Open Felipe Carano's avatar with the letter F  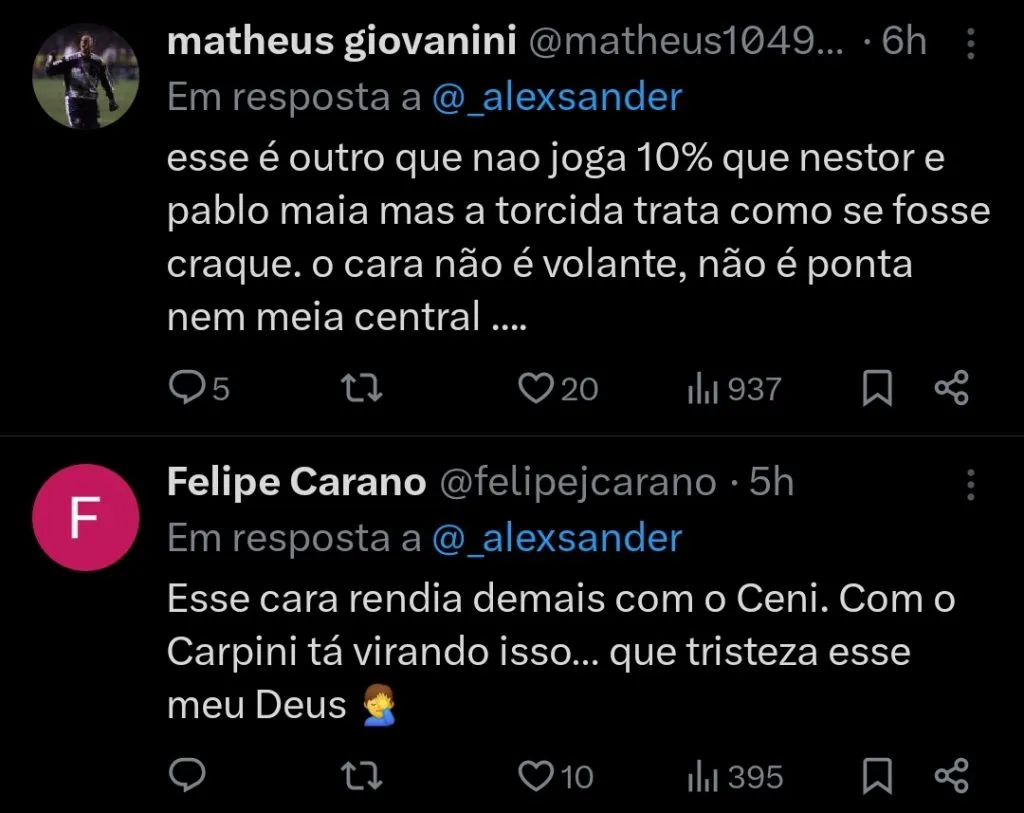(x=85, y=517)
